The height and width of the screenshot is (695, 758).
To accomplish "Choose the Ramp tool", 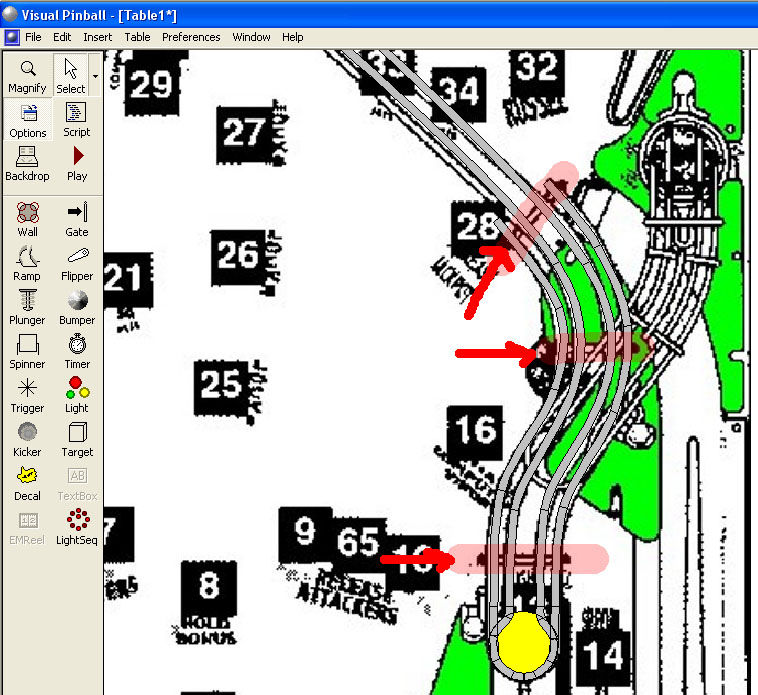I will [27, 262].
